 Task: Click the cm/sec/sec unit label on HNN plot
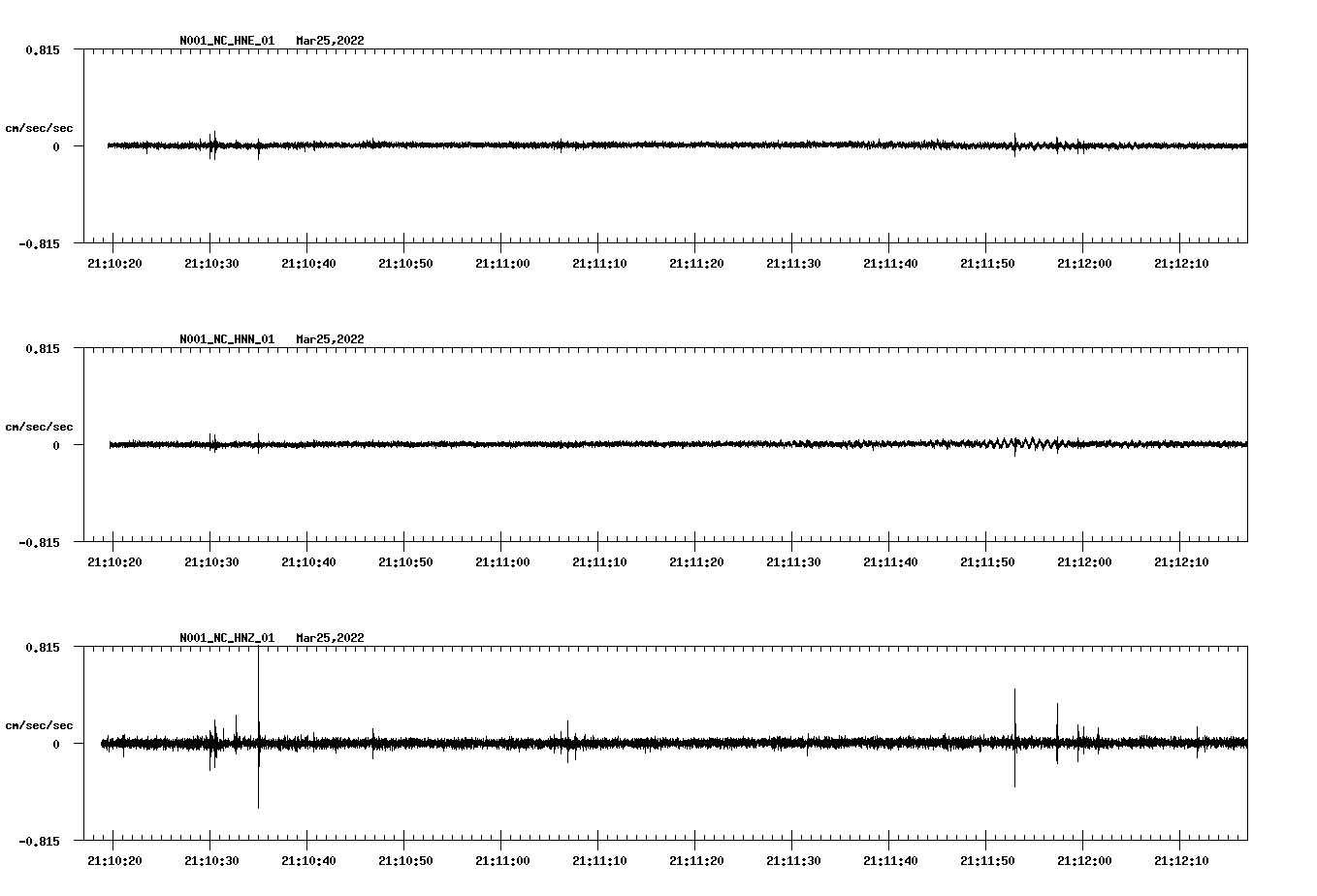pyautogui.click(x=39, y=427)
